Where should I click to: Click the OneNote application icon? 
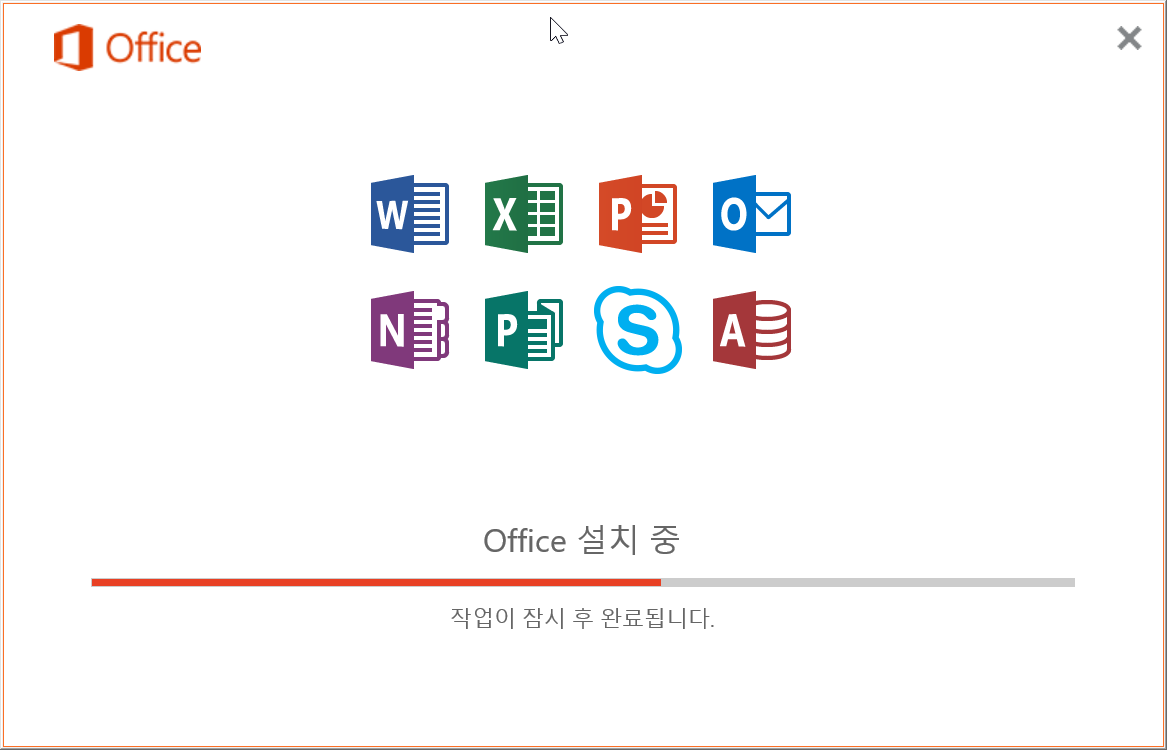pos(410,330)
